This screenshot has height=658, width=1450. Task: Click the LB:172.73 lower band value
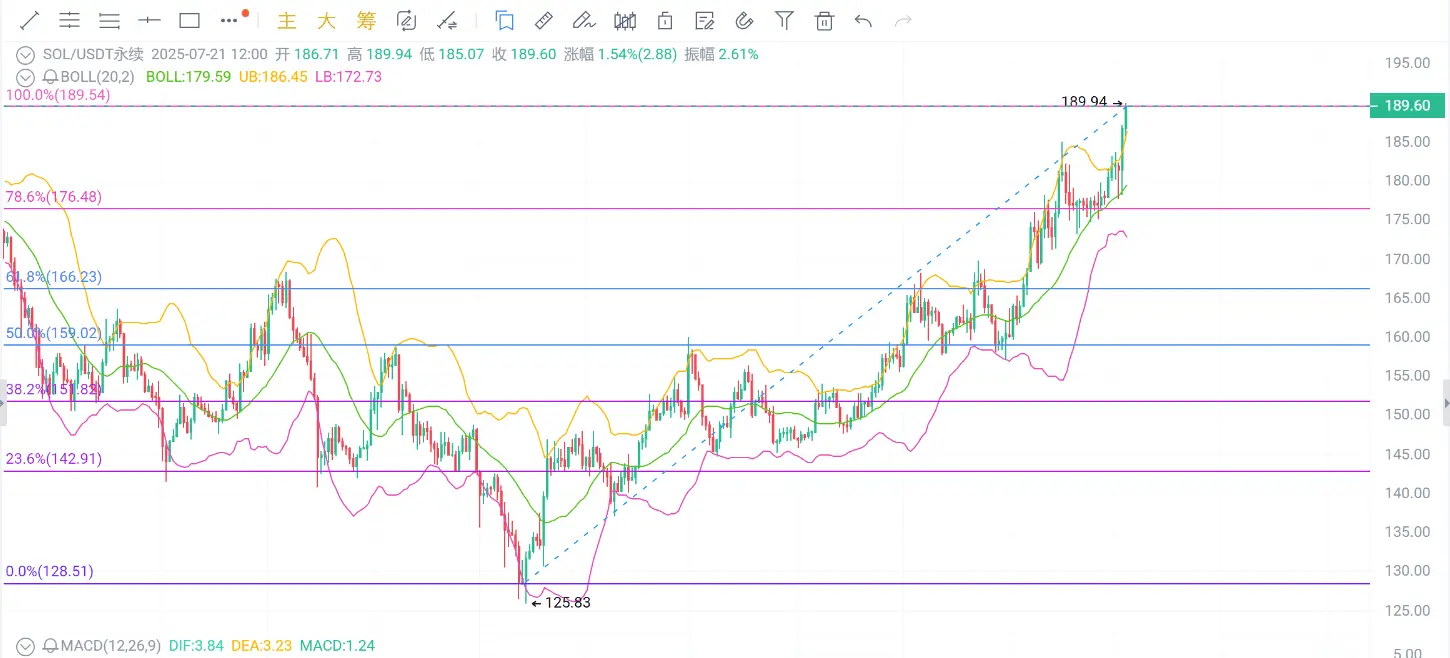point(348,76)
